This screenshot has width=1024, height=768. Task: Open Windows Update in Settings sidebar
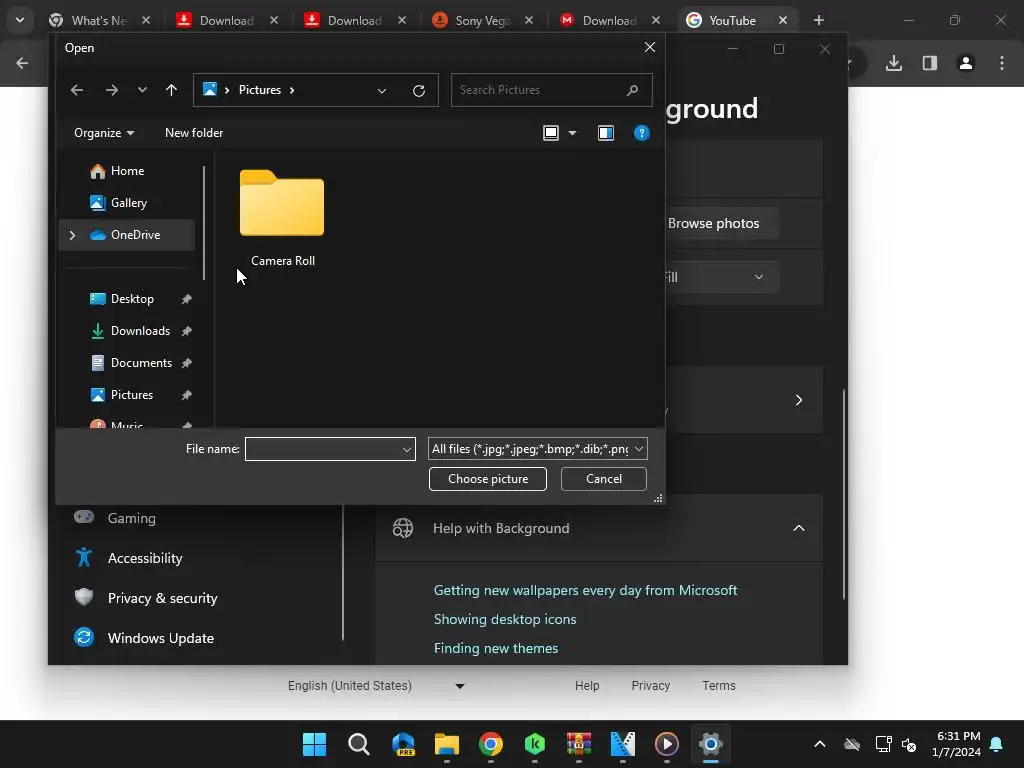[160, 638]
